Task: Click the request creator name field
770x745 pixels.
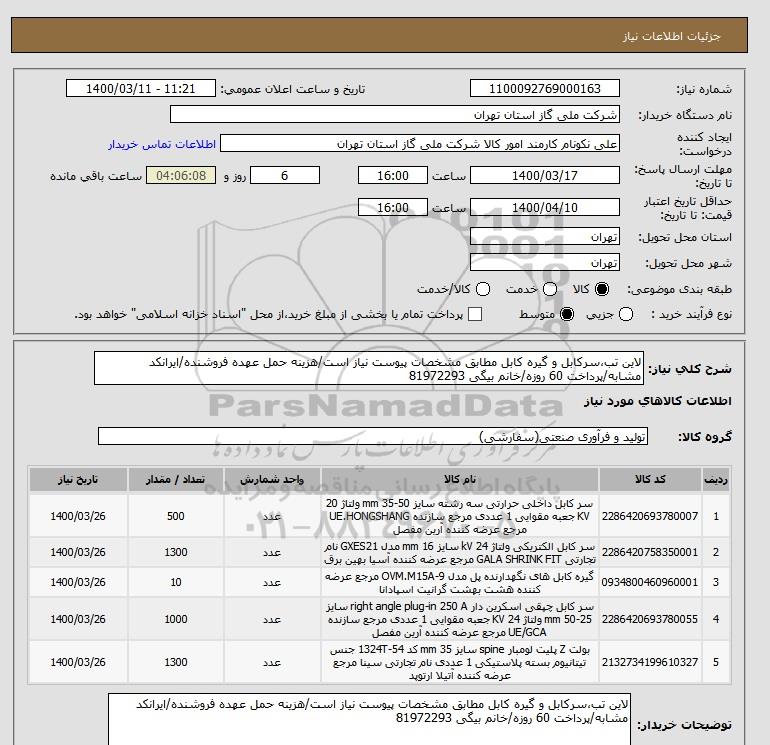Action: 420,144
